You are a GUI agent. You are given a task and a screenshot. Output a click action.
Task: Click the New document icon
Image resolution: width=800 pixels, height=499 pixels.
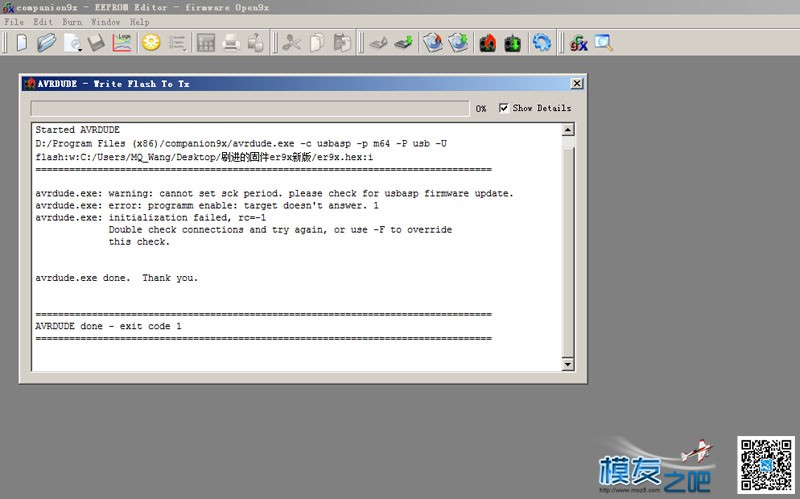pyautogui.click(x=21, y=43)
